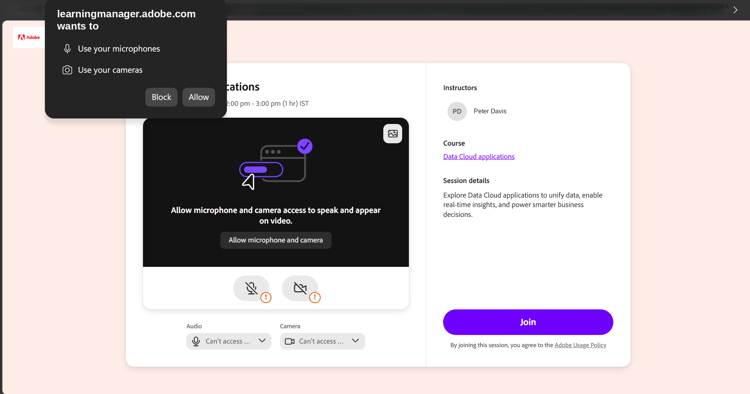The image size is (750, 394).
Task: Click the permission illustration graphic in preview
Action: point(276,164)
